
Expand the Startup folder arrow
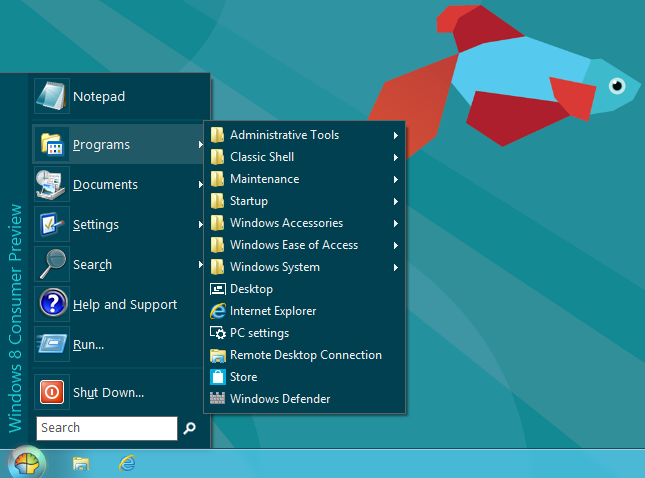tap(395, 201)
